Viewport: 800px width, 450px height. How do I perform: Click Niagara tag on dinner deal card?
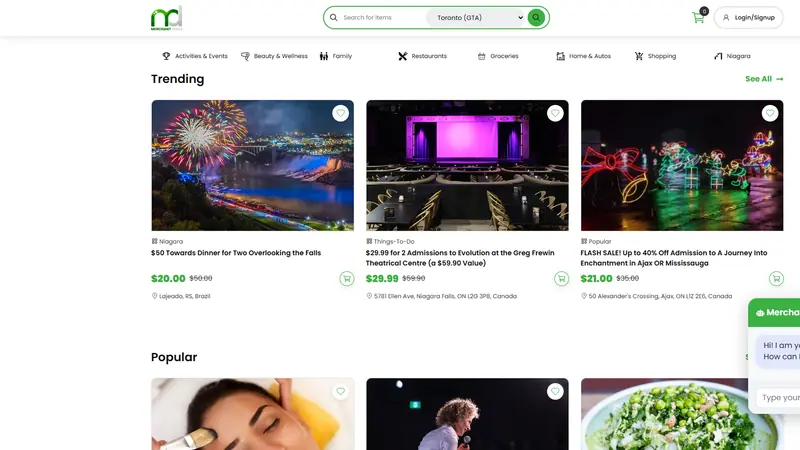(x=167, y=241)
